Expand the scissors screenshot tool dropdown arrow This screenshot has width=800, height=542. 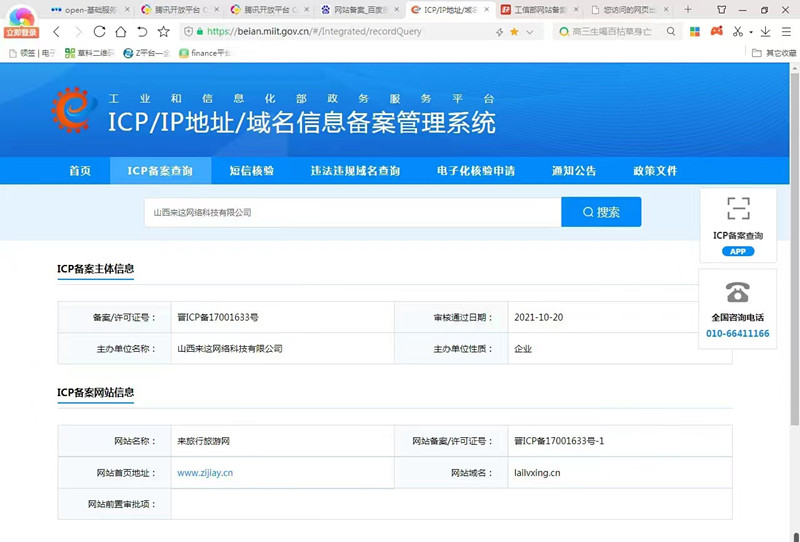point(750,32)
